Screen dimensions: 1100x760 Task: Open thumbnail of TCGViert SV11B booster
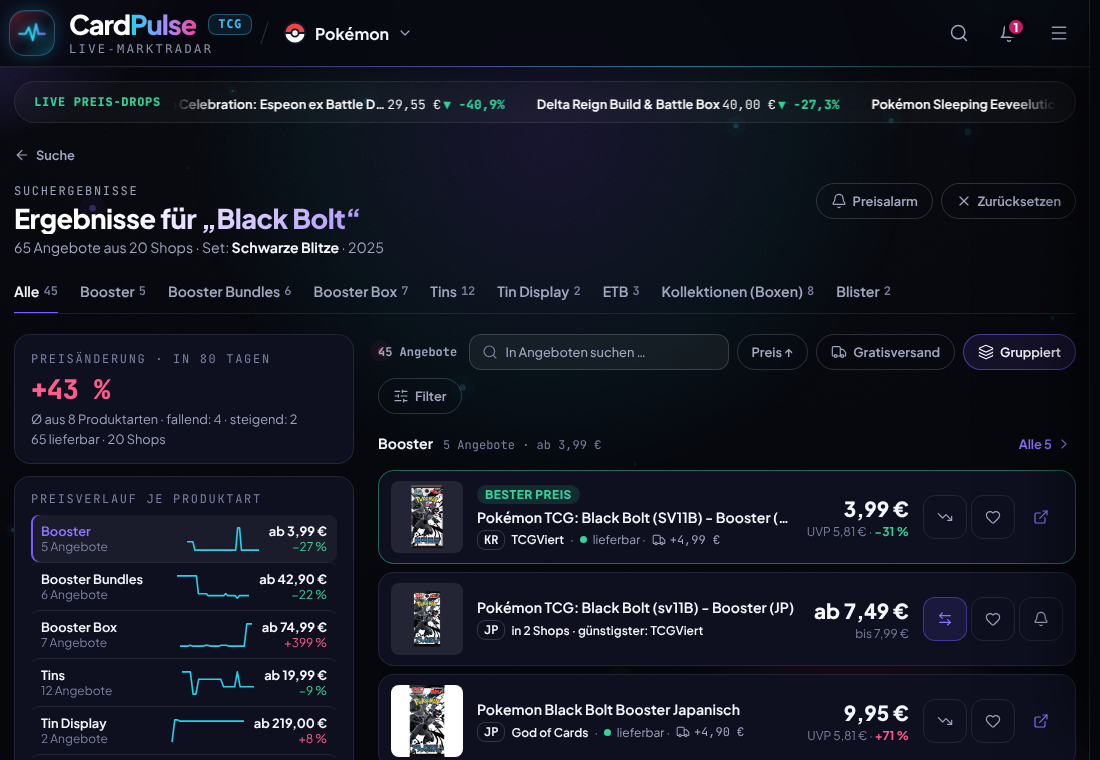coord(427,517)
